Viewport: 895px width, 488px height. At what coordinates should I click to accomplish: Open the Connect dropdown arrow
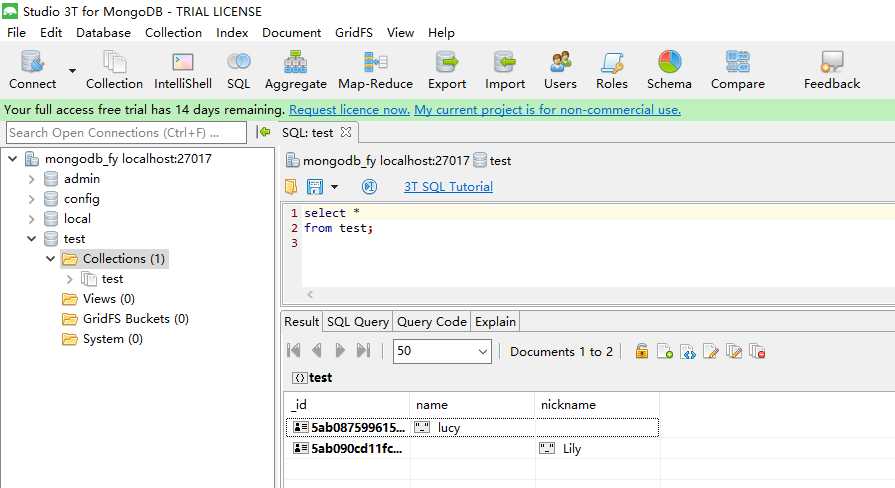pyautogui.click(x=72, y=71)
